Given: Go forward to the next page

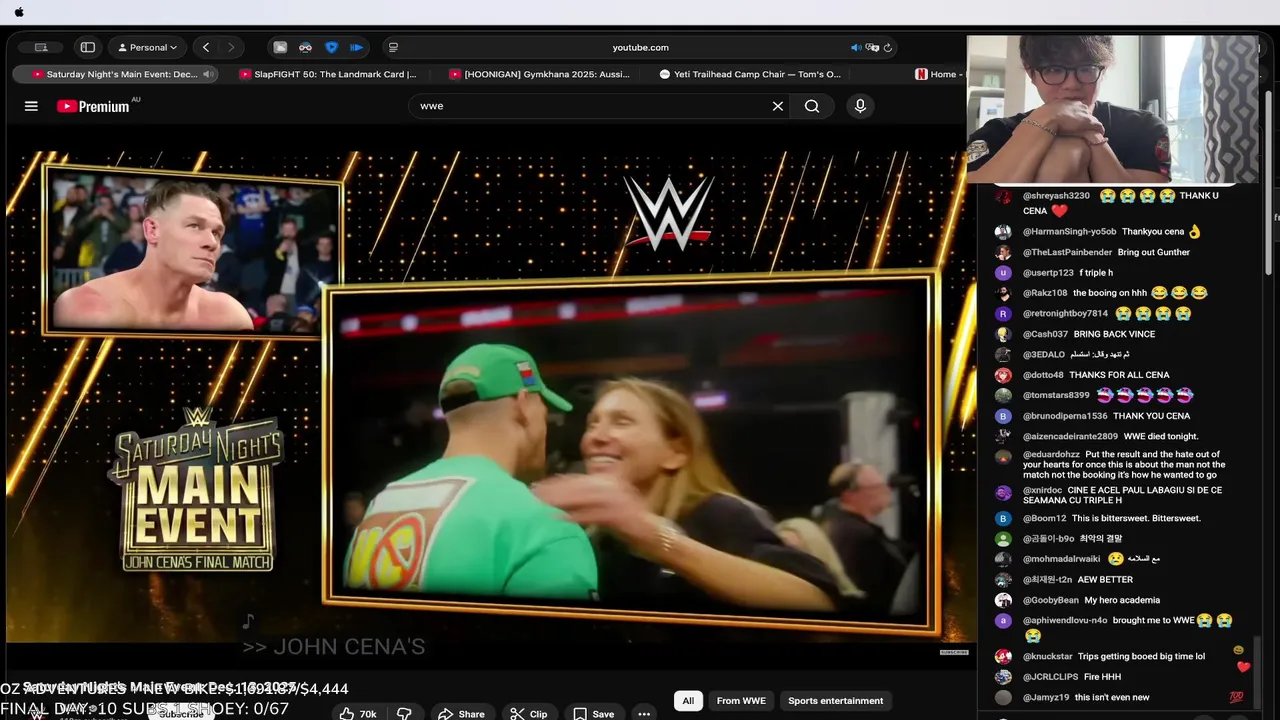Looking at the screenshot, I should (x=231, y=47).
